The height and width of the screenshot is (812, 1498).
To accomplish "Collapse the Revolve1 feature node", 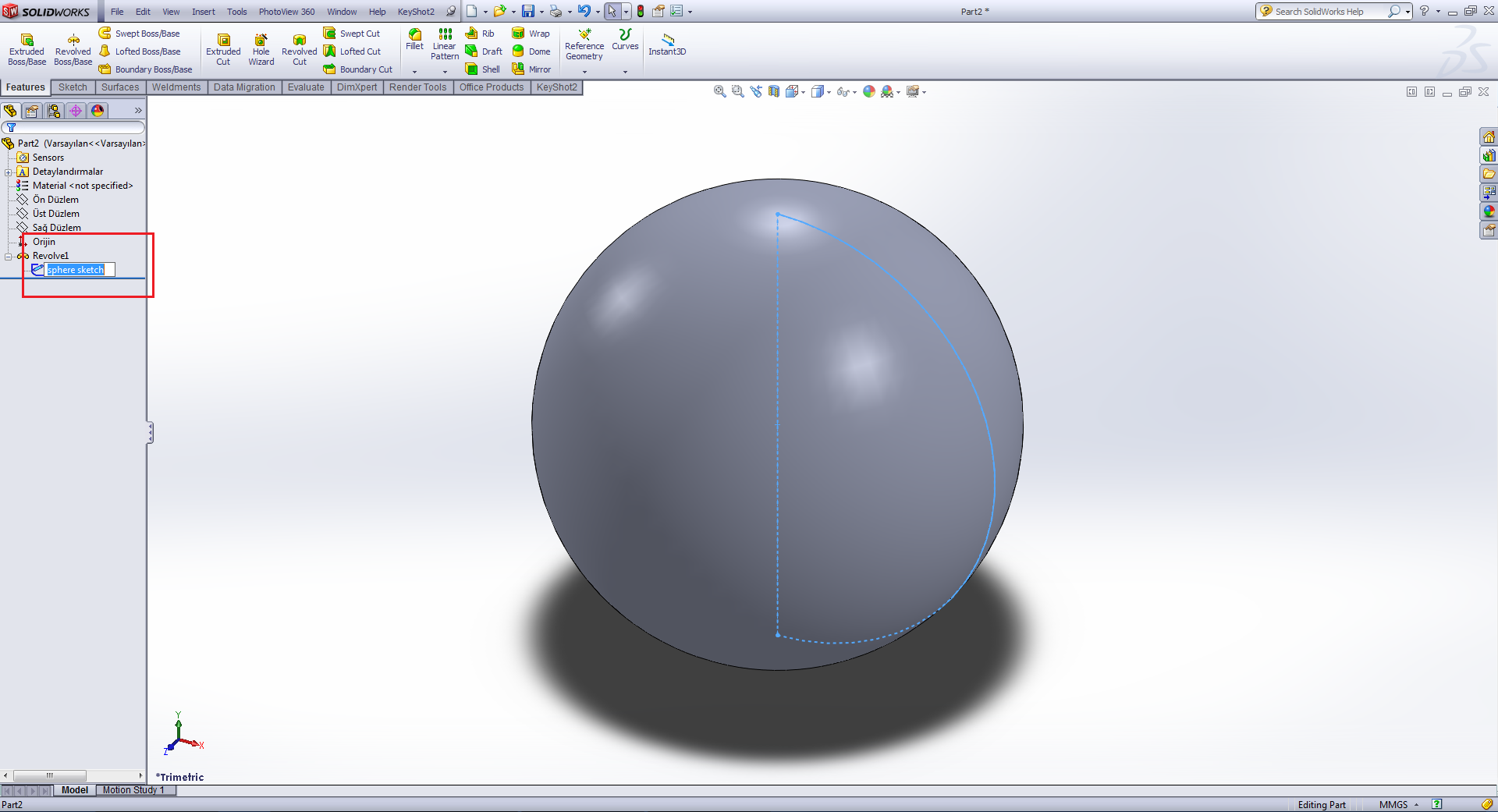I will tap(9, 257).
